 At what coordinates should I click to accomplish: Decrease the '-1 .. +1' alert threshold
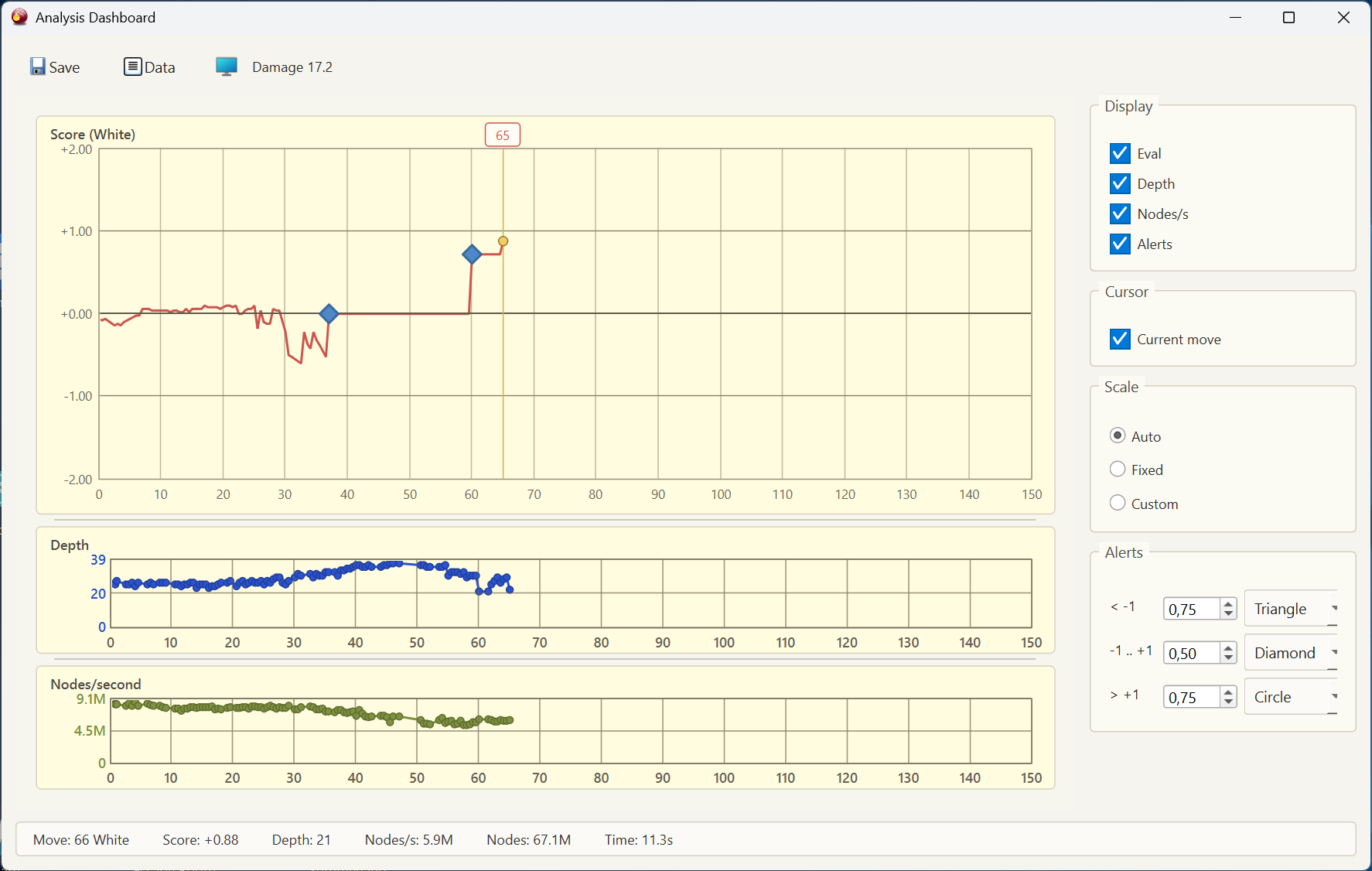click(1228, 658)
